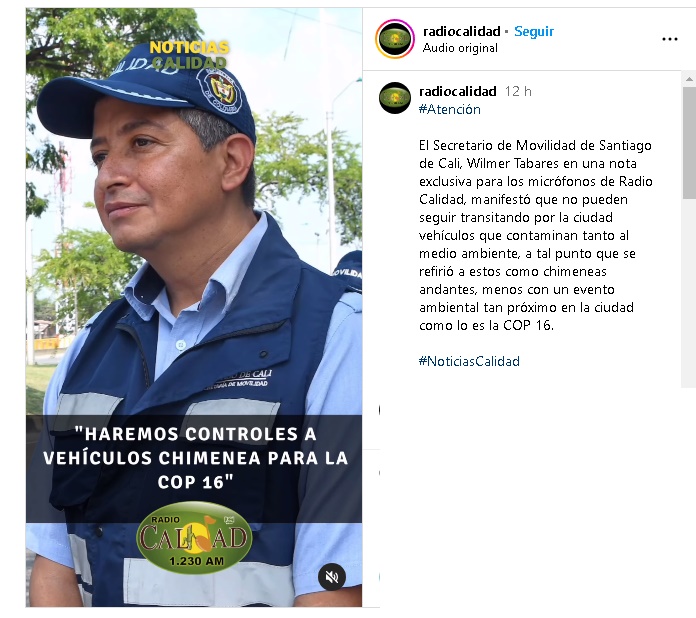
Task: Click radiocalidad avatar beside the caption
Action: 395,98
